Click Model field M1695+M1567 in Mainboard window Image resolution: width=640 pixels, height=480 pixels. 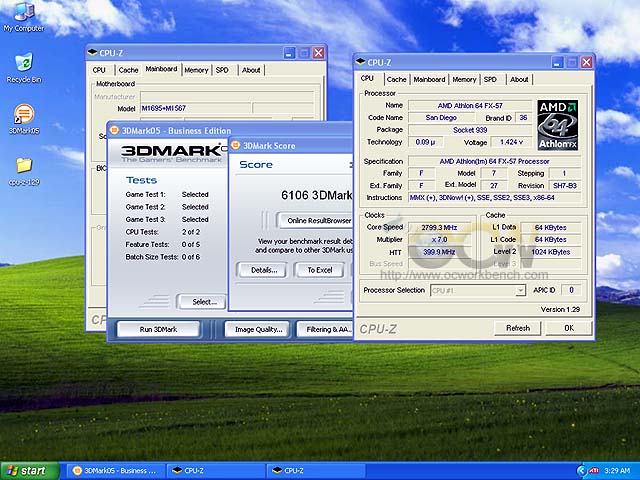[x=196, y=108]
